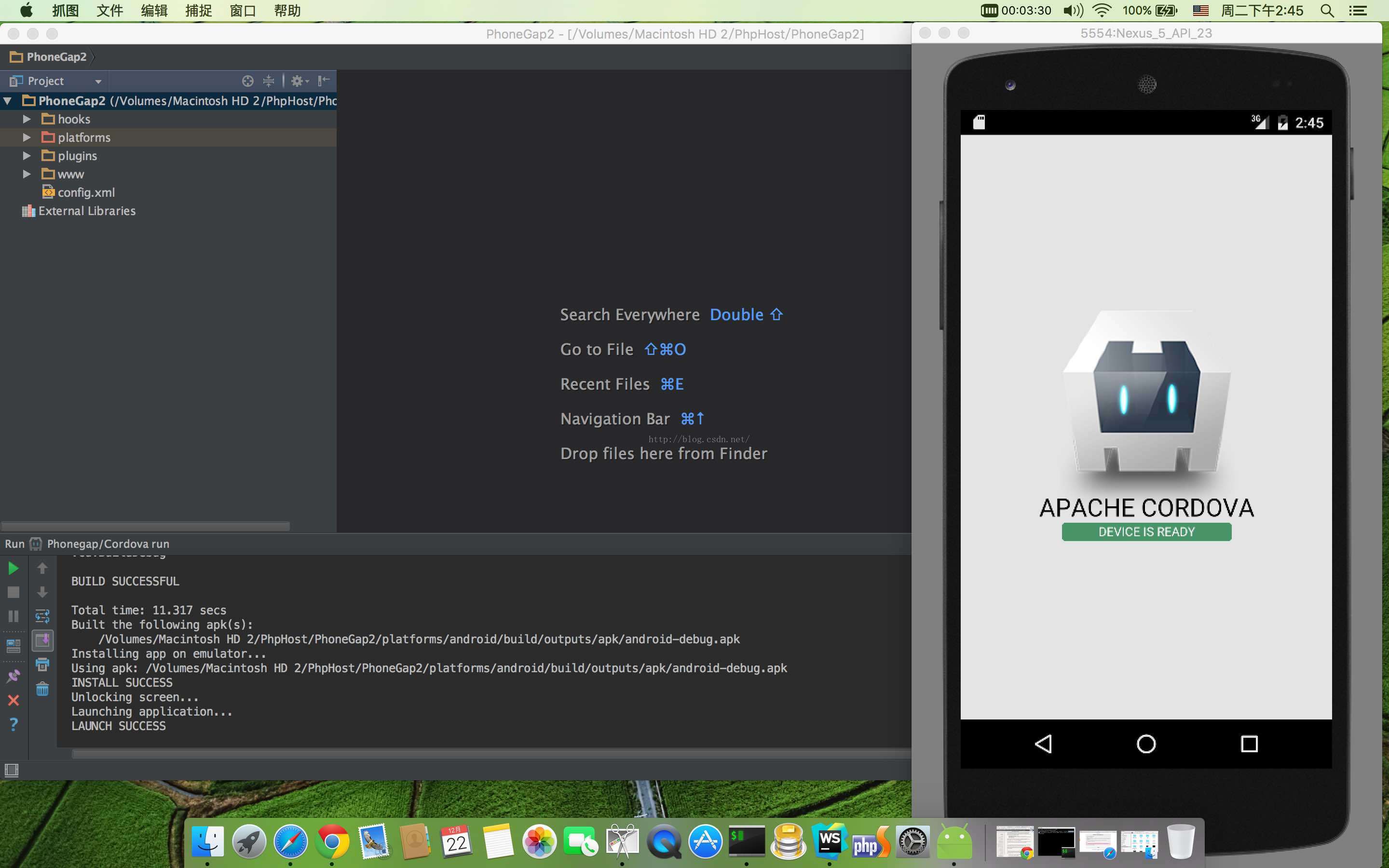1389x868 pixels.
Task: Open Finder from the Dock
Action: pos(207,842)
